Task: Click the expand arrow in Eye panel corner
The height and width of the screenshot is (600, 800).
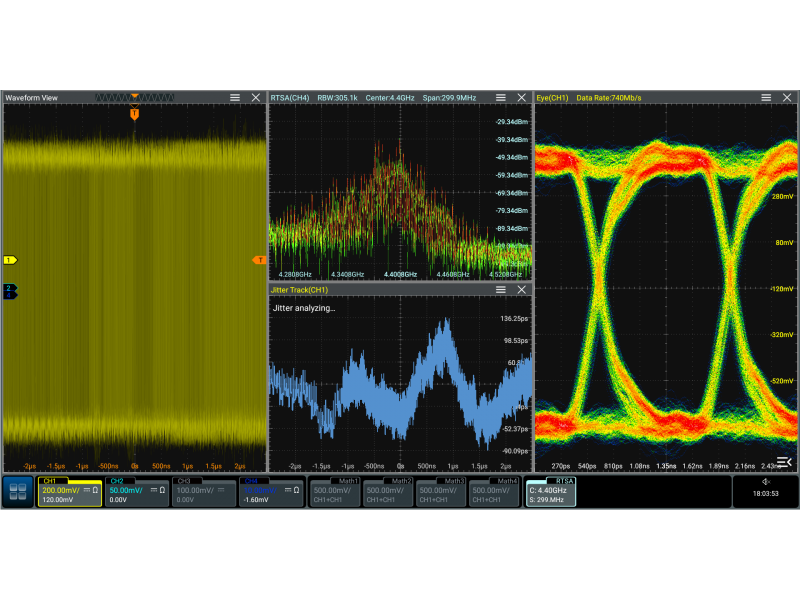Action: (x=784, y=461)
